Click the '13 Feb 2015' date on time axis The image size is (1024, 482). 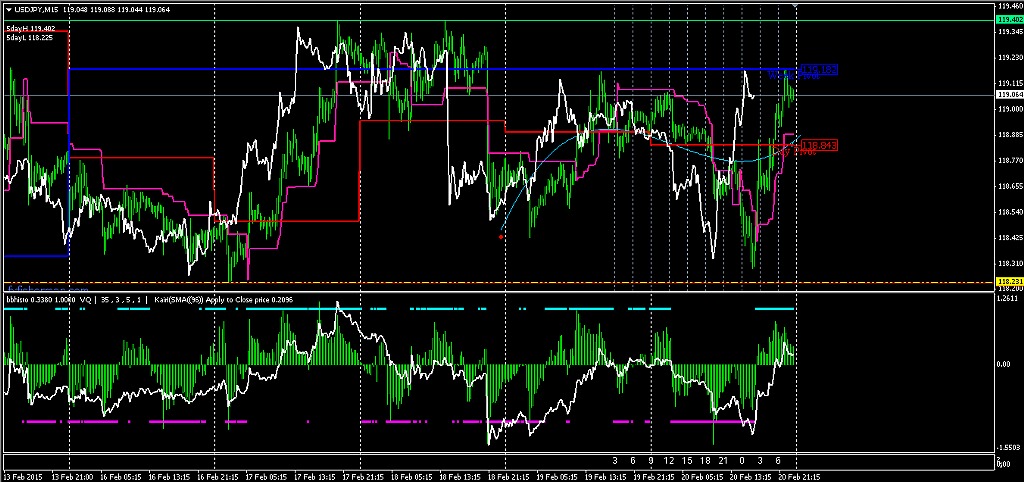coord(22,476)
